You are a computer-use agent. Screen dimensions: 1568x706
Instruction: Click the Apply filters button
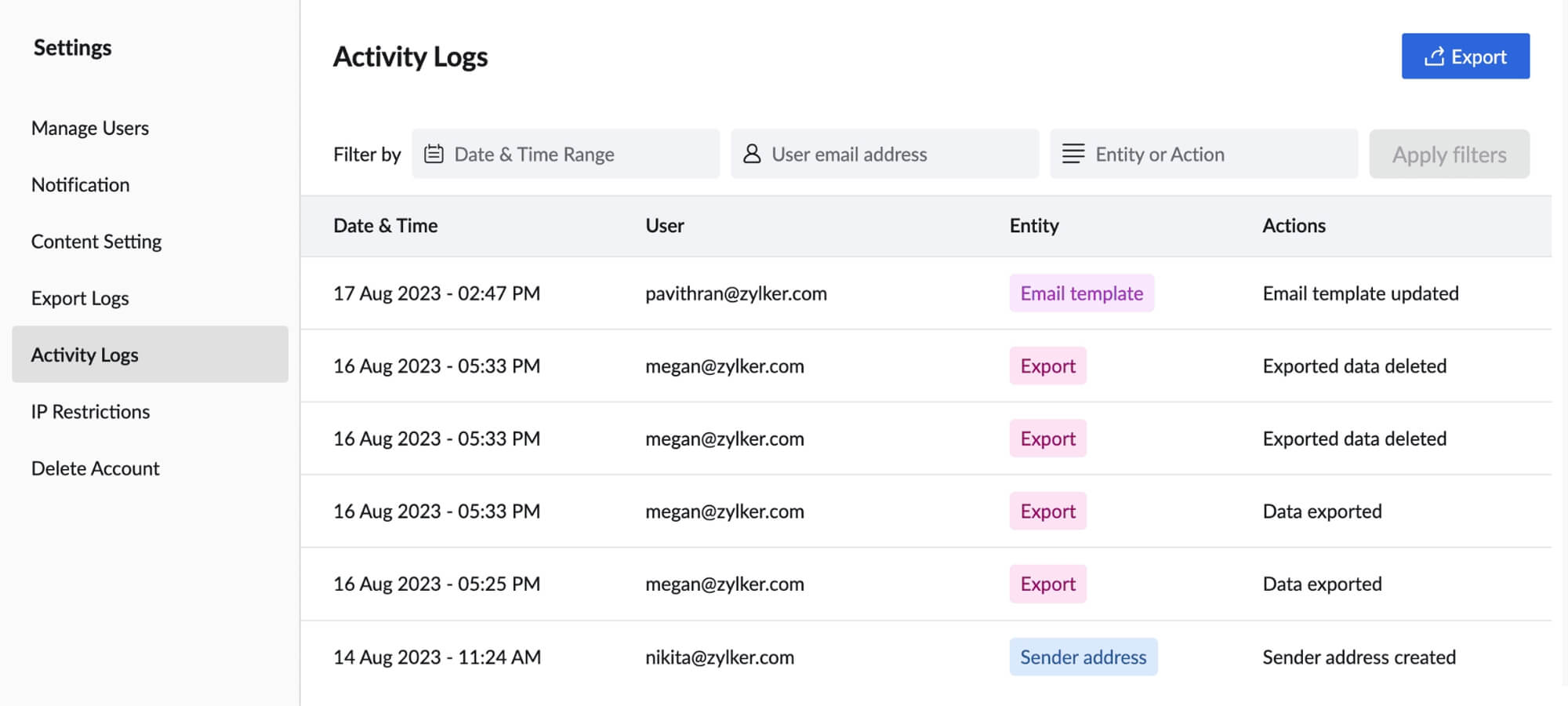click(1449, 154)
